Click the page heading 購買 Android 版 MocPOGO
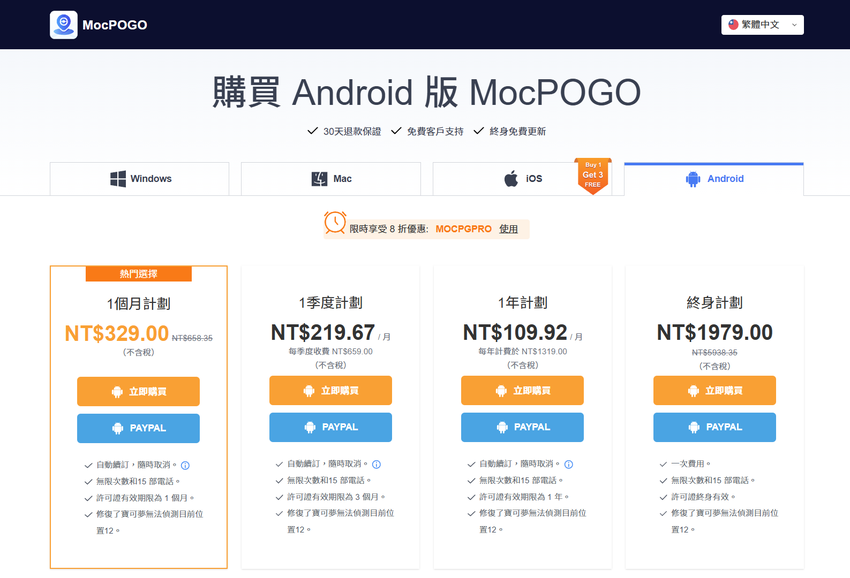850x578 pixels. tap(426, 92)
